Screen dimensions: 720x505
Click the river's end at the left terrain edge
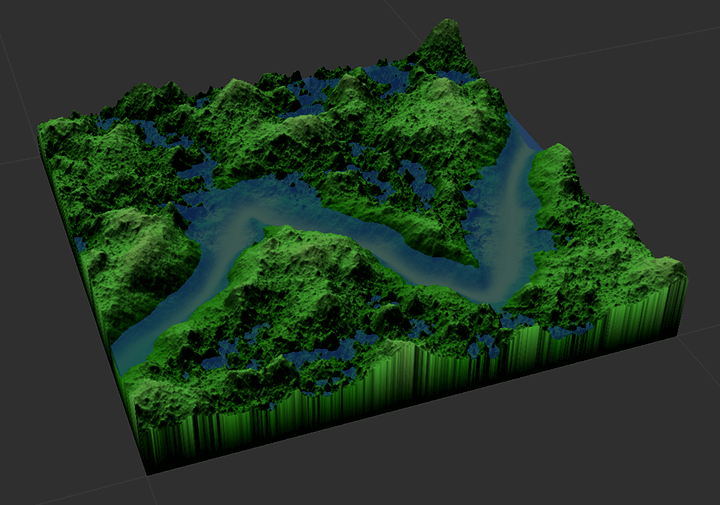(x=128, y=346)
